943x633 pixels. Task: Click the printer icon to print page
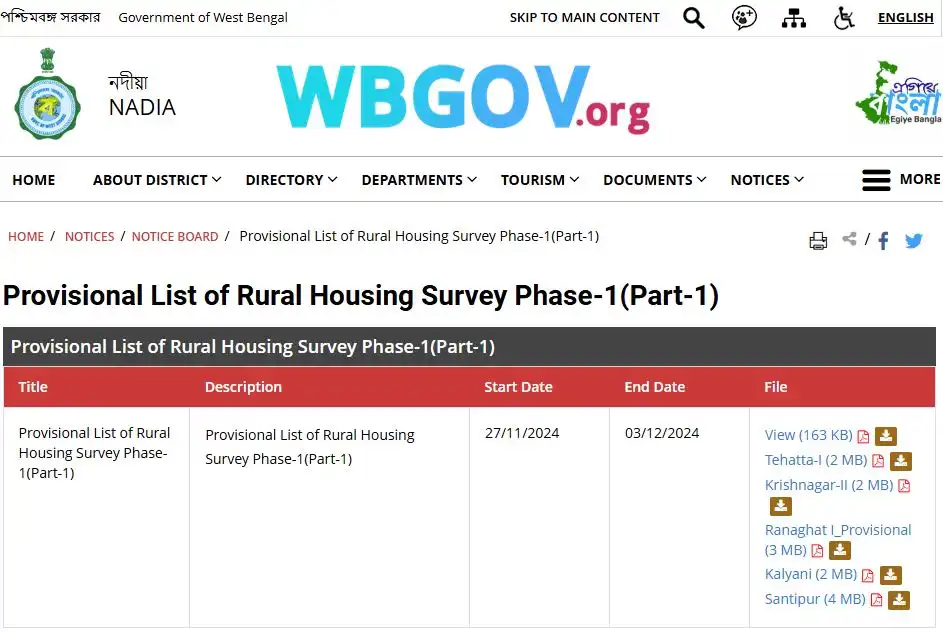click(818, 241)
